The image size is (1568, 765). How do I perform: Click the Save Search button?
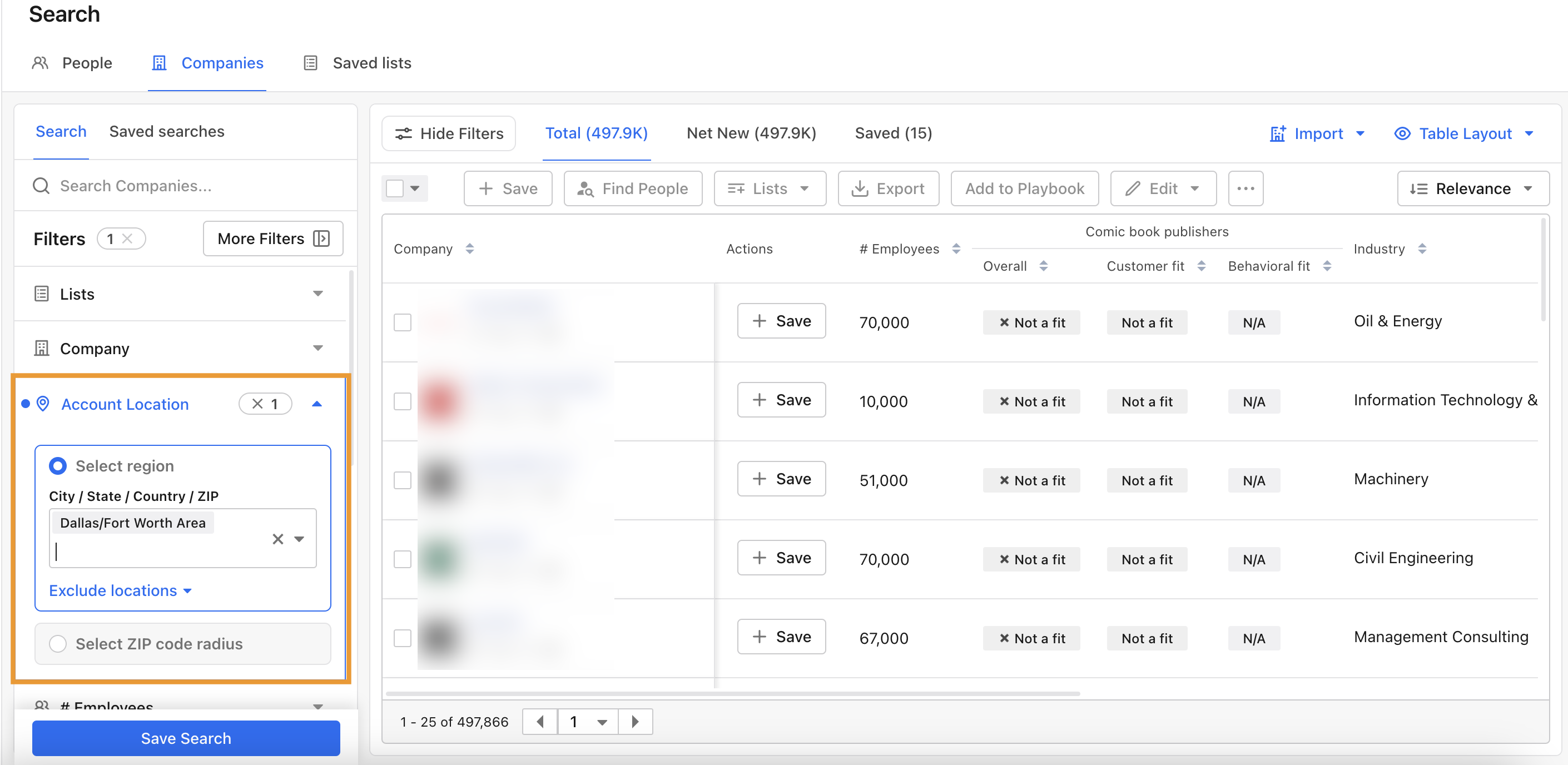186,738
